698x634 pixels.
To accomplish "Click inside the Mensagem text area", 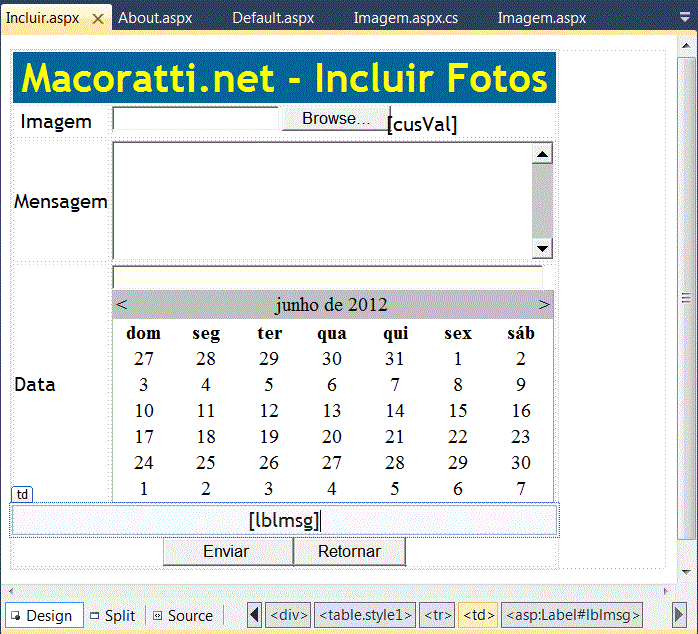I will pyautogui.click(x=322, y=200).
